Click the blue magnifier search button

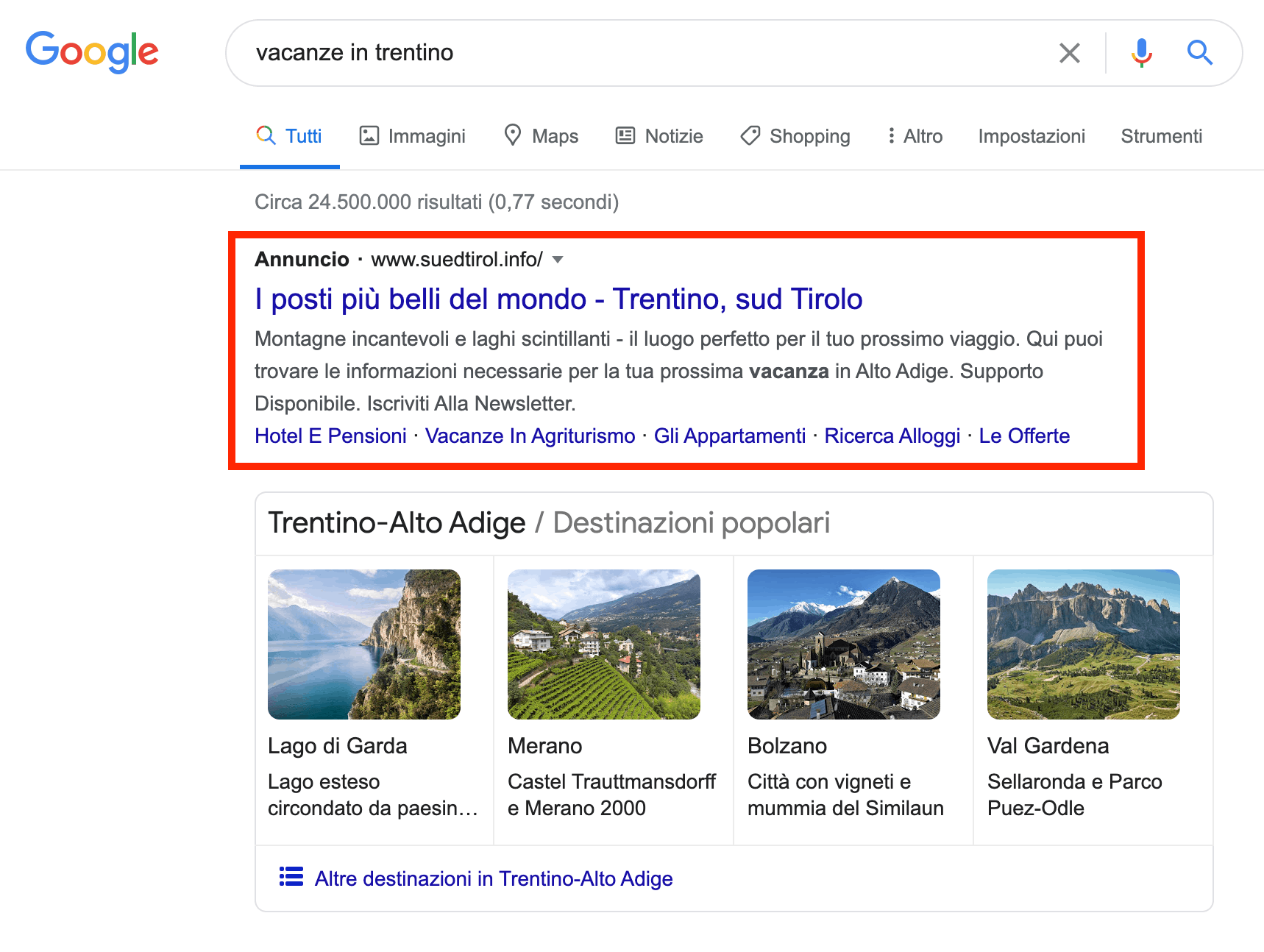pos(1199,53)
